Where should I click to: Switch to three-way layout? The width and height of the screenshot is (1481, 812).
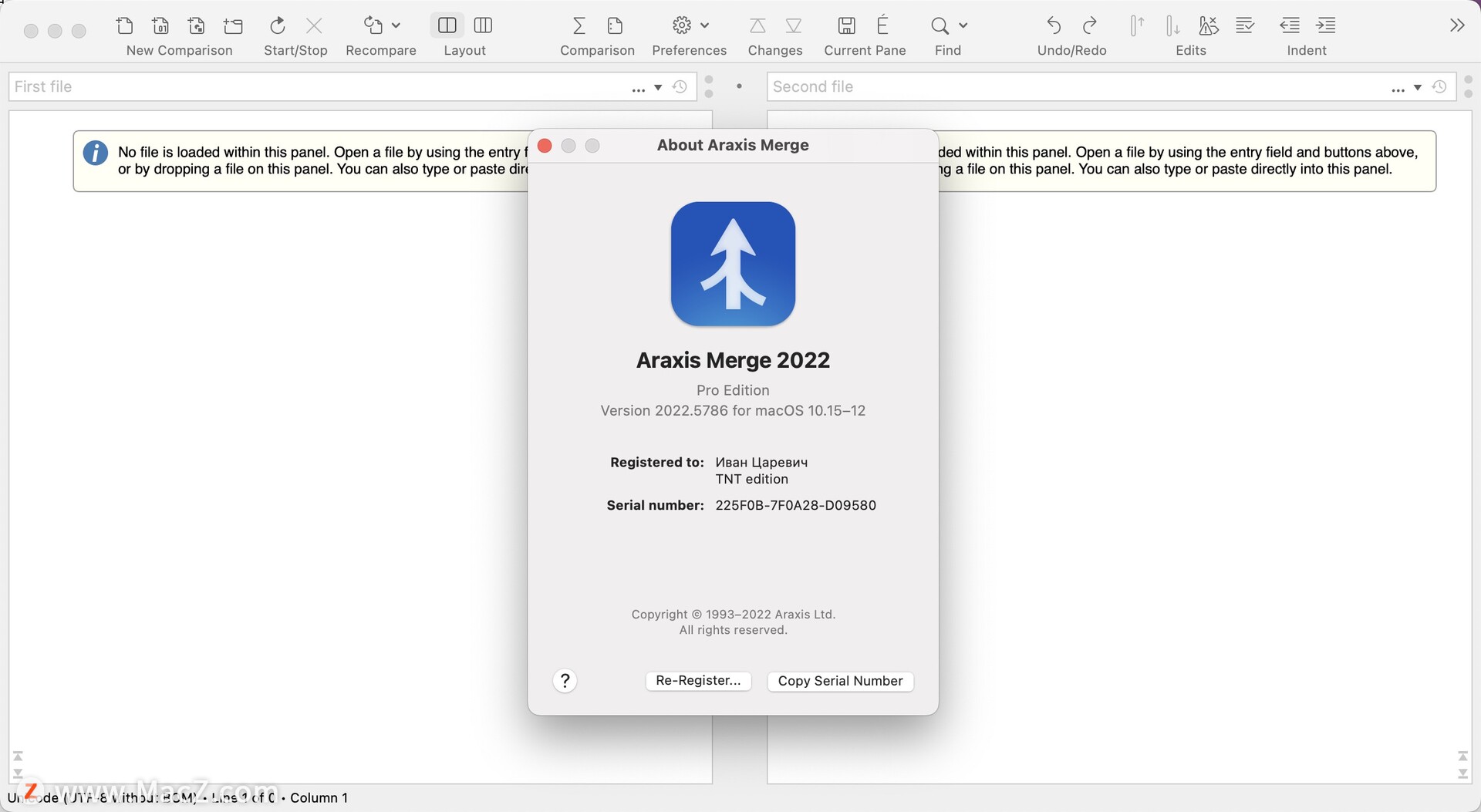tap(484, 25)
